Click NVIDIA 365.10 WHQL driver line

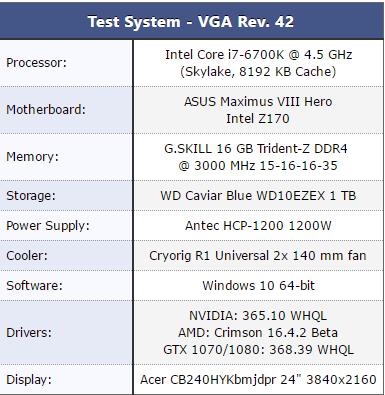pos(258,316)
